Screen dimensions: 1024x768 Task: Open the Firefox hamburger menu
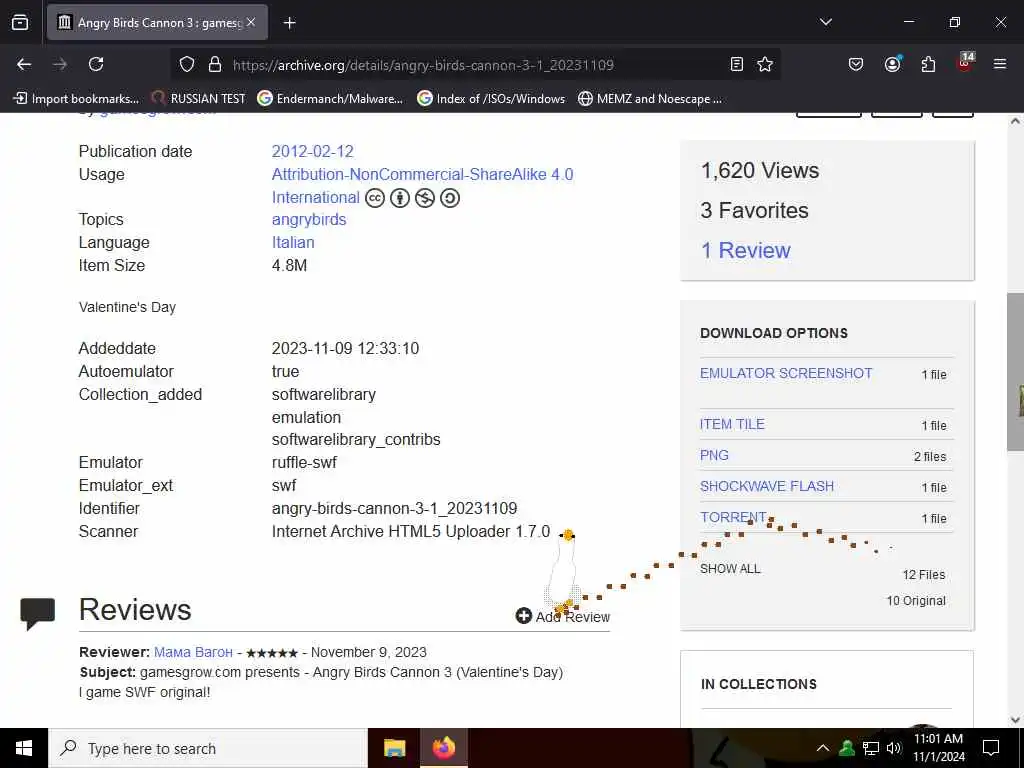(1000, 64)
